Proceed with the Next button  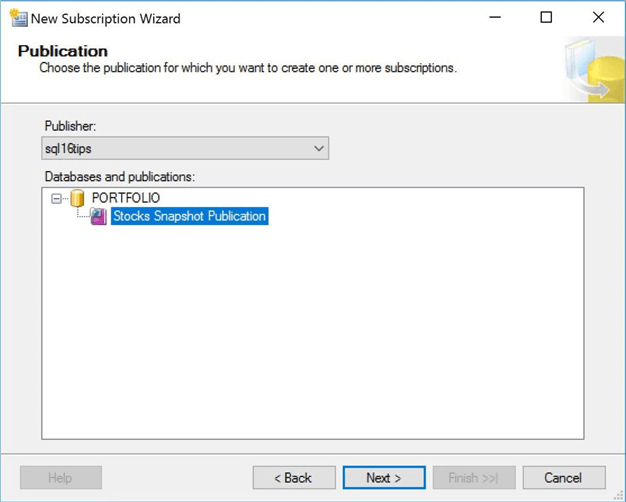pyautogui.click(x=383, y=478)
